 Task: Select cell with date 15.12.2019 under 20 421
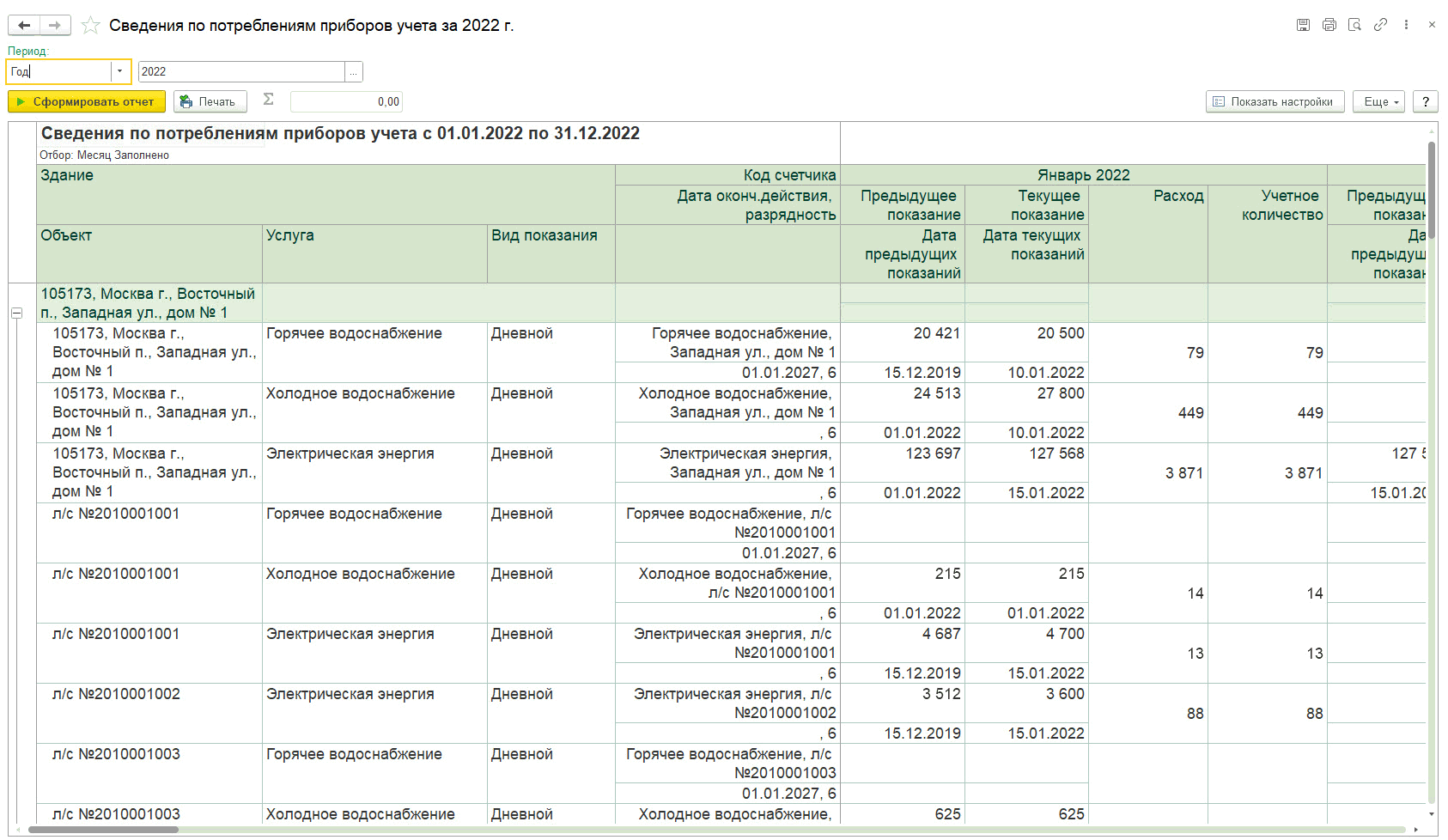(903, 372)
